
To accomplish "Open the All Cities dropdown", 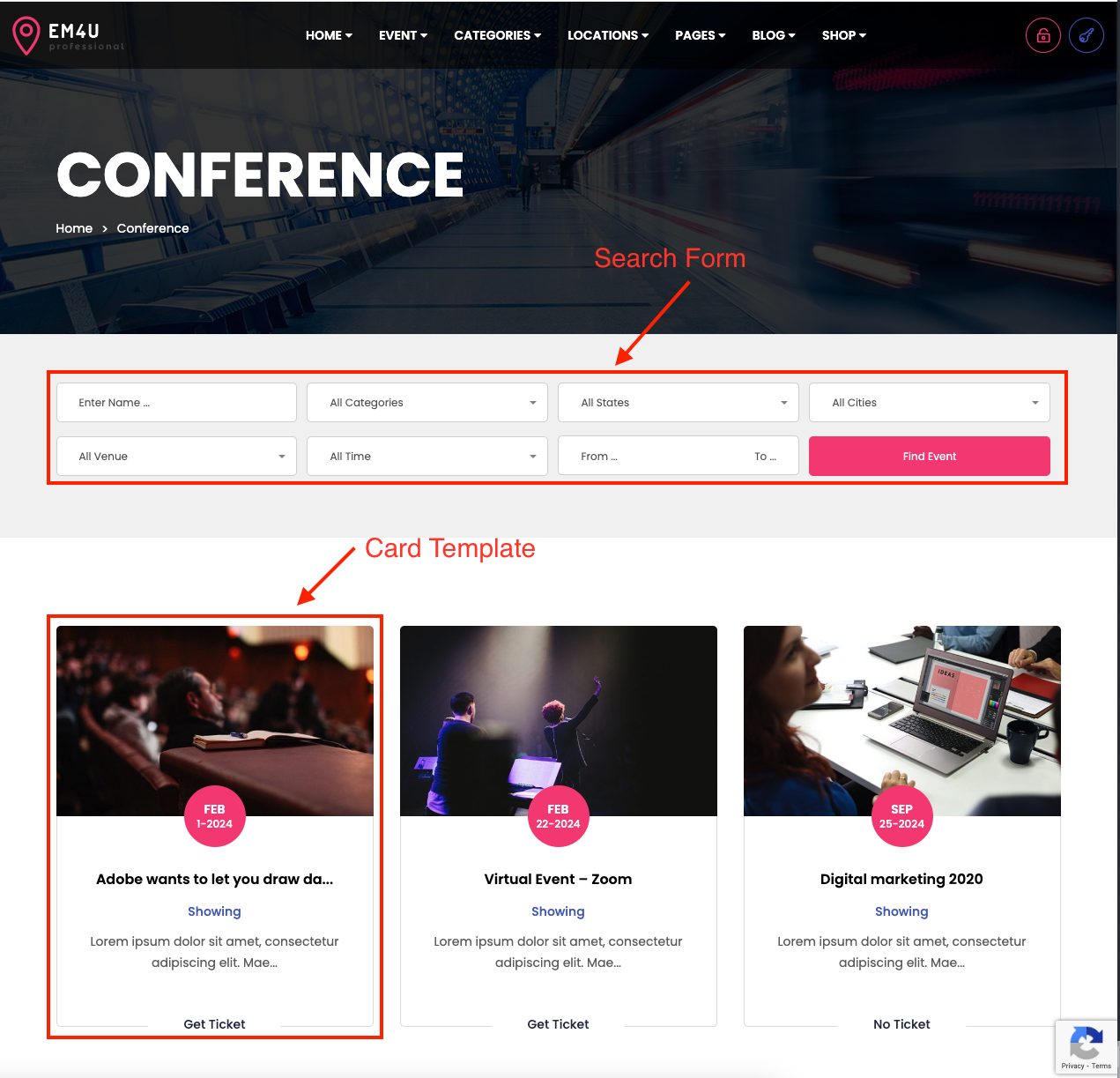I will pyautogui.click(x=930, y=403).
